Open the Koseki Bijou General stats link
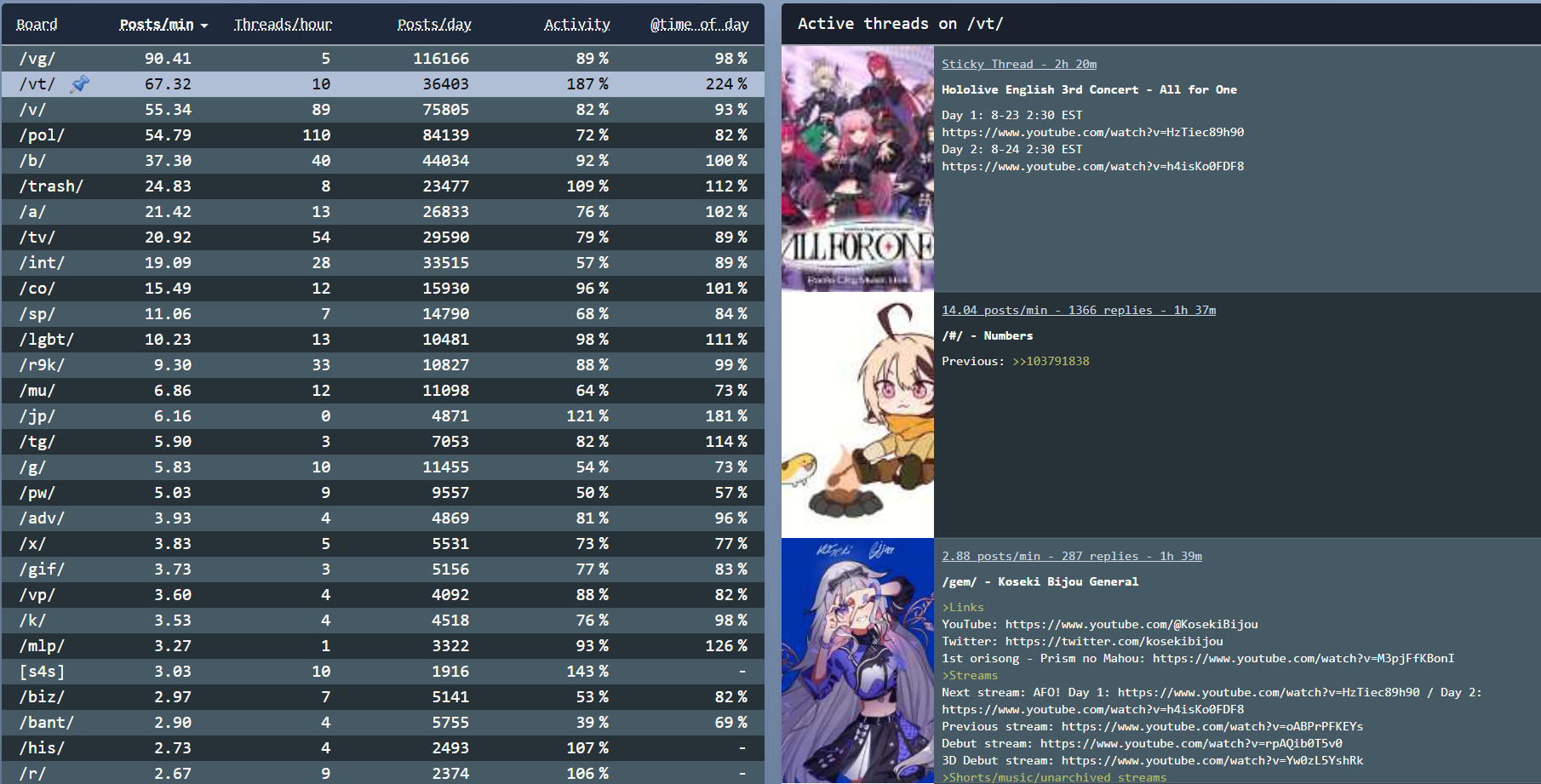The image size is (1541, 784). pyautogui.click(x=1072, y=556)
